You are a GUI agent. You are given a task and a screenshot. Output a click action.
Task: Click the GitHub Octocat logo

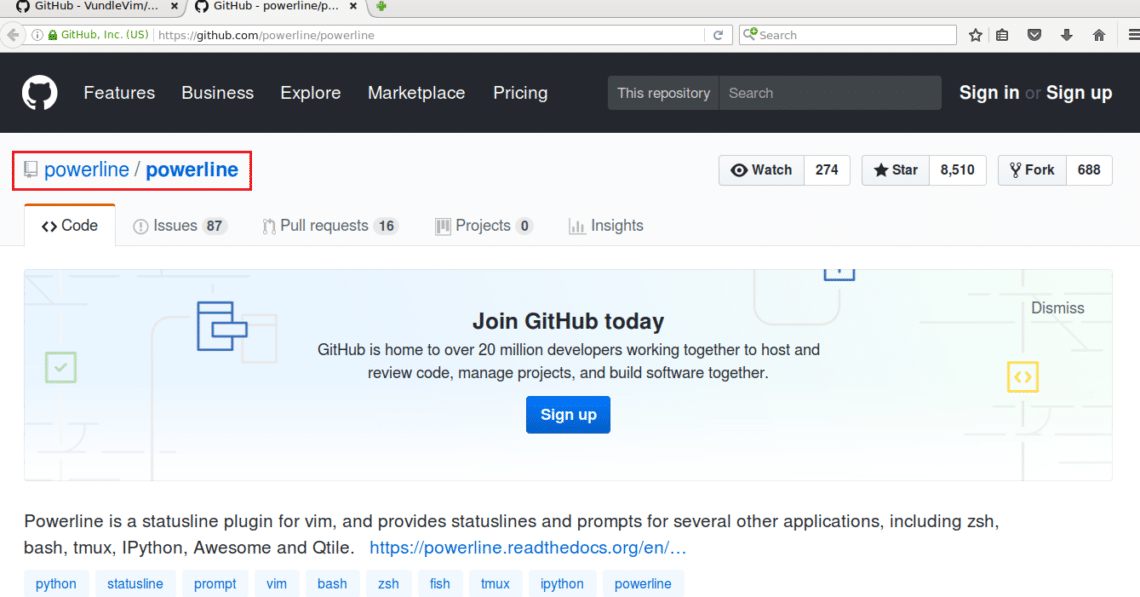click(x=39, y=93)
